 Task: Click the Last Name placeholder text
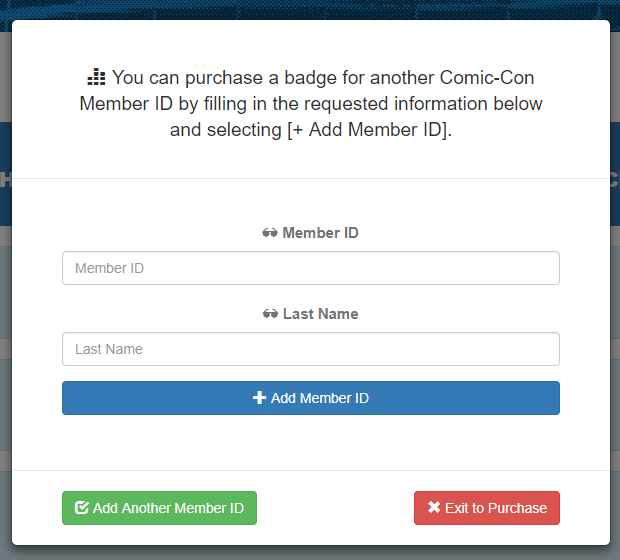pyautogui.click(x=109, y=349)
